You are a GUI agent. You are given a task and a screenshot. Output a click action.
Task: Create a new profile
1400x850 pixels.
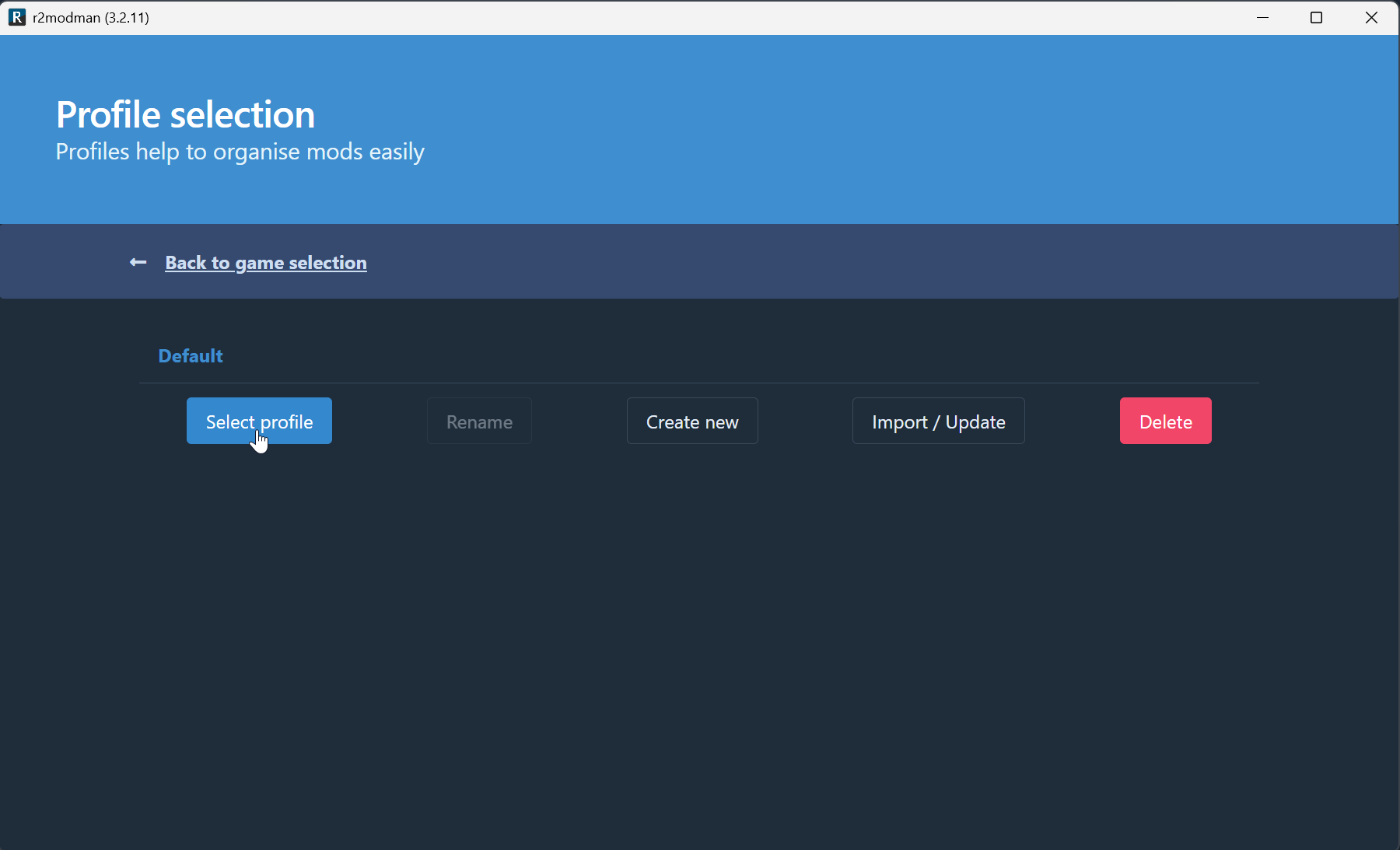(692, 421)
